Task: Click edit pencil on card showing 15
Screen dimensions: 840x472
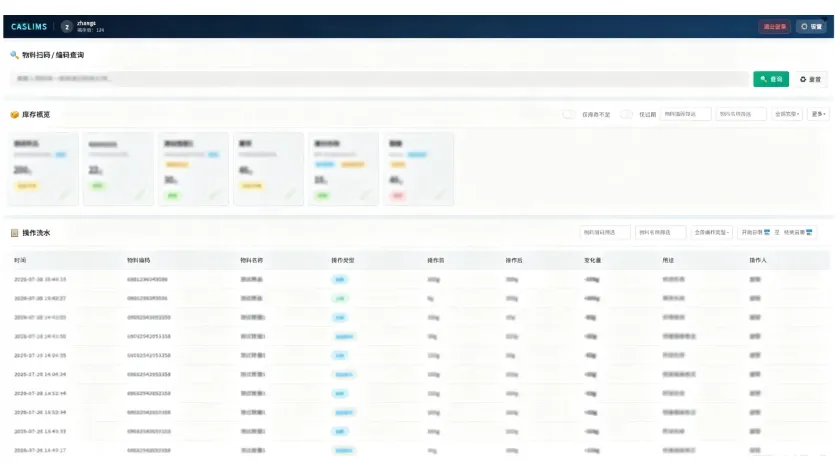Action: (365, 195)
